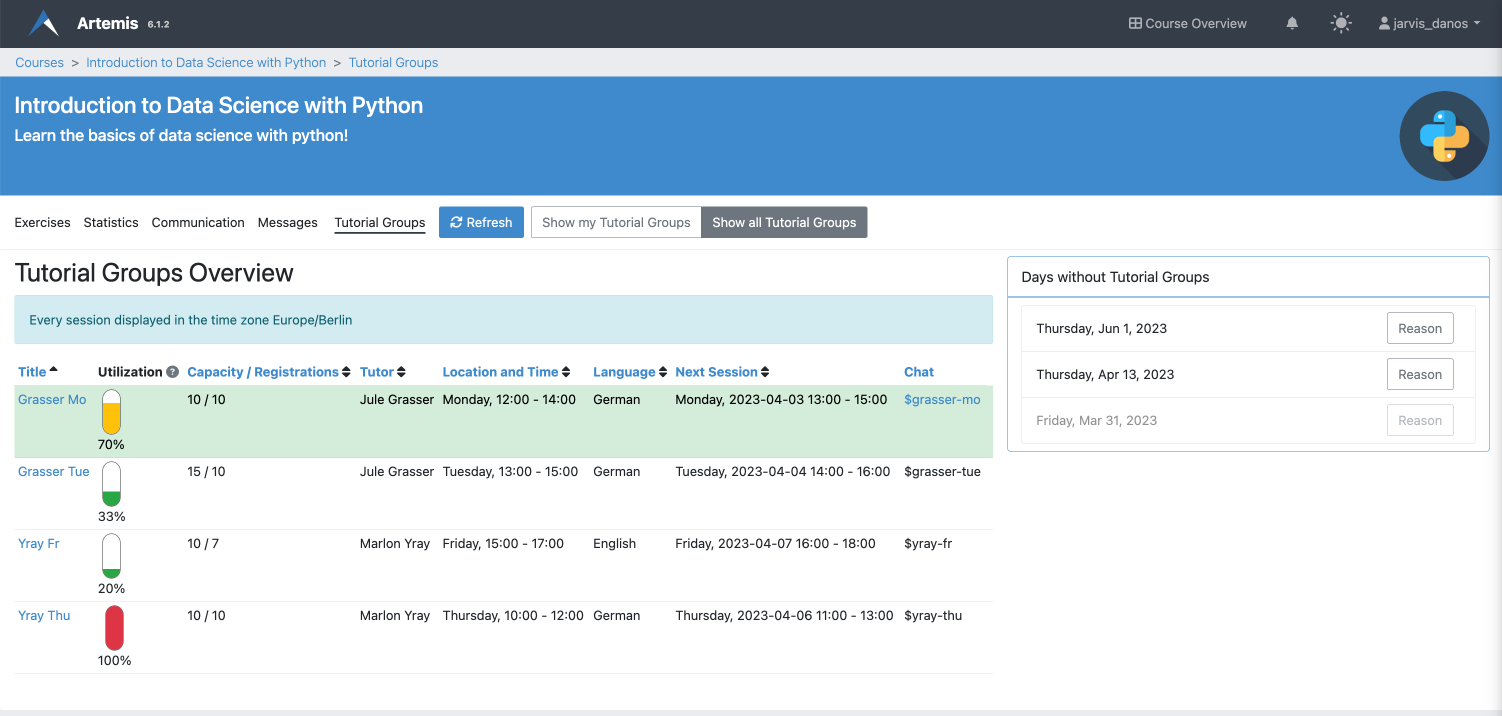Toggle the sun theme switcher icon
1502x716 pixels.
(x=1341, y=23)
